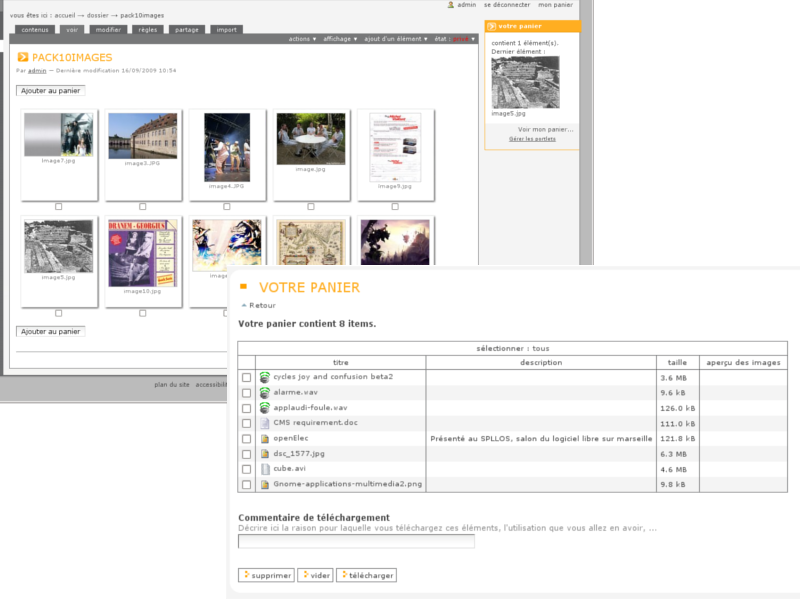Click the download comment text field

tap(356, 542)
